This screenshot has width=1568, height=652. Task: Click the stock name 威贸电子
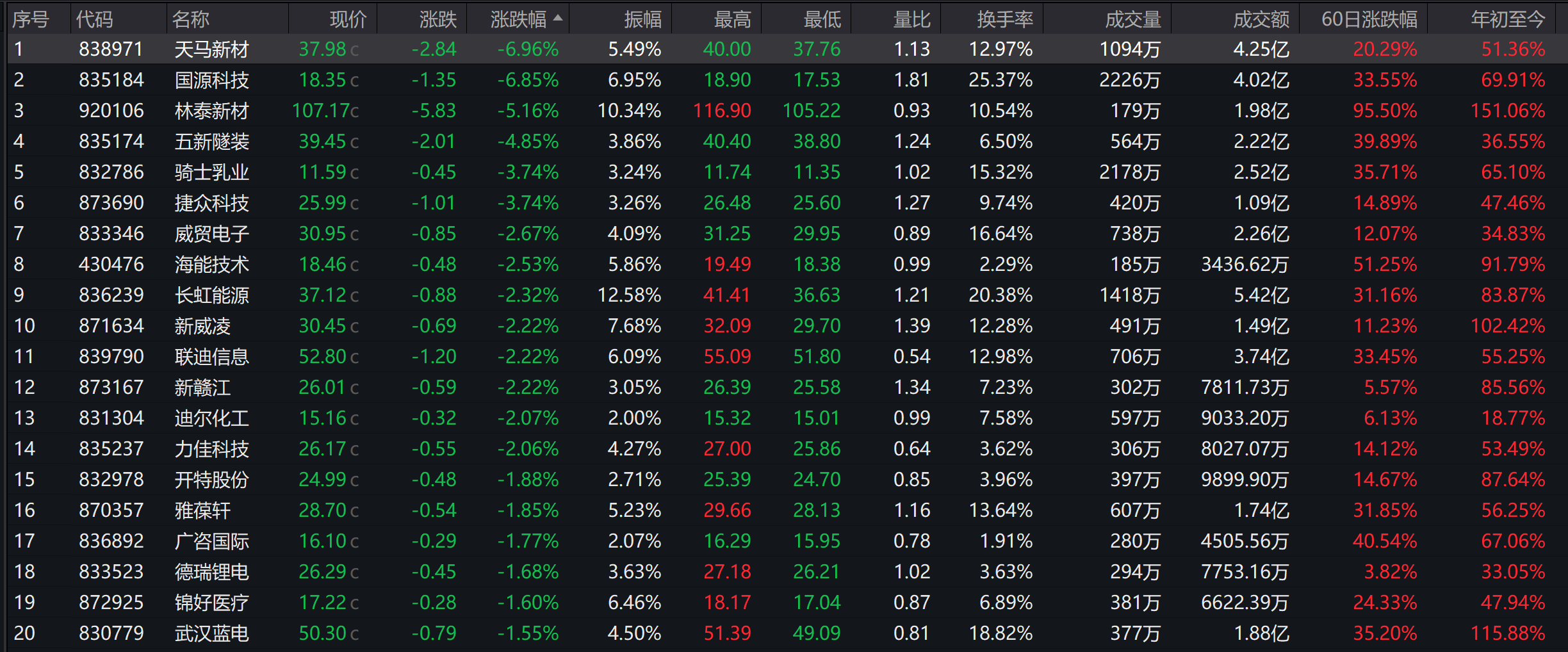tap(211, 234)
